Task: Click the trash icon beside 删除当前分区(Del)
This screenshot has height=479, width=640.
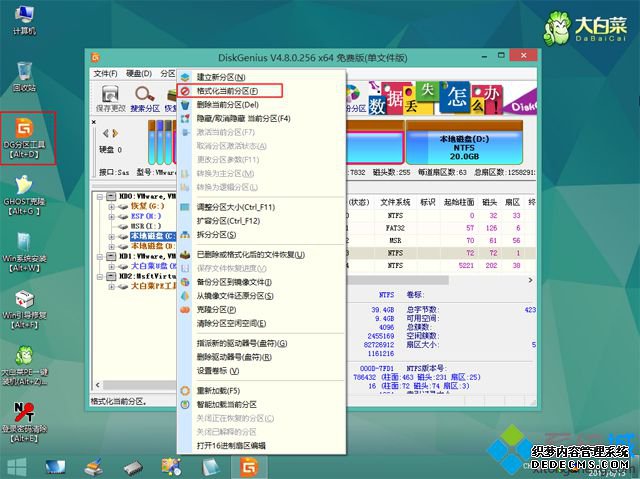Action: (185, 105)
